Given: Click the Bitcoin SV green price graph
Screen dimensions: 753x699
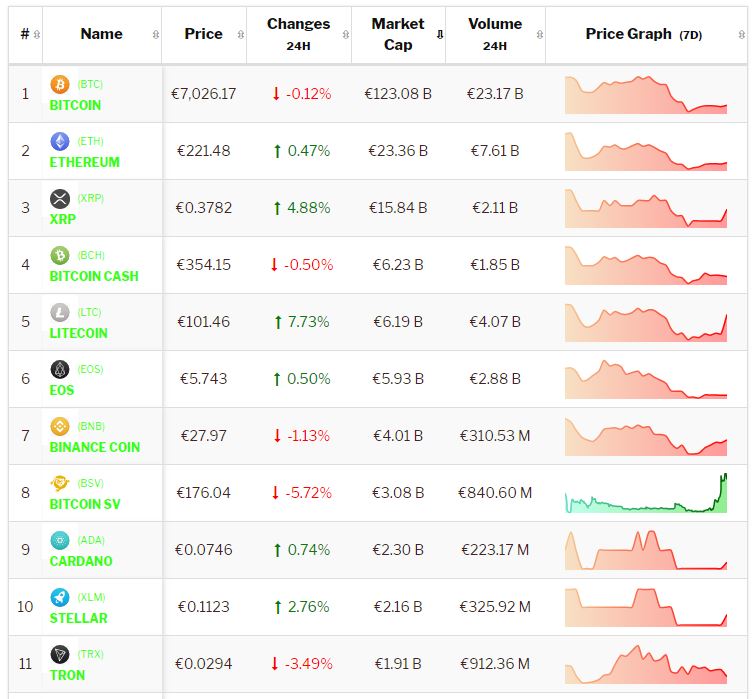Looking at the screenshot, I should [646, 493].
